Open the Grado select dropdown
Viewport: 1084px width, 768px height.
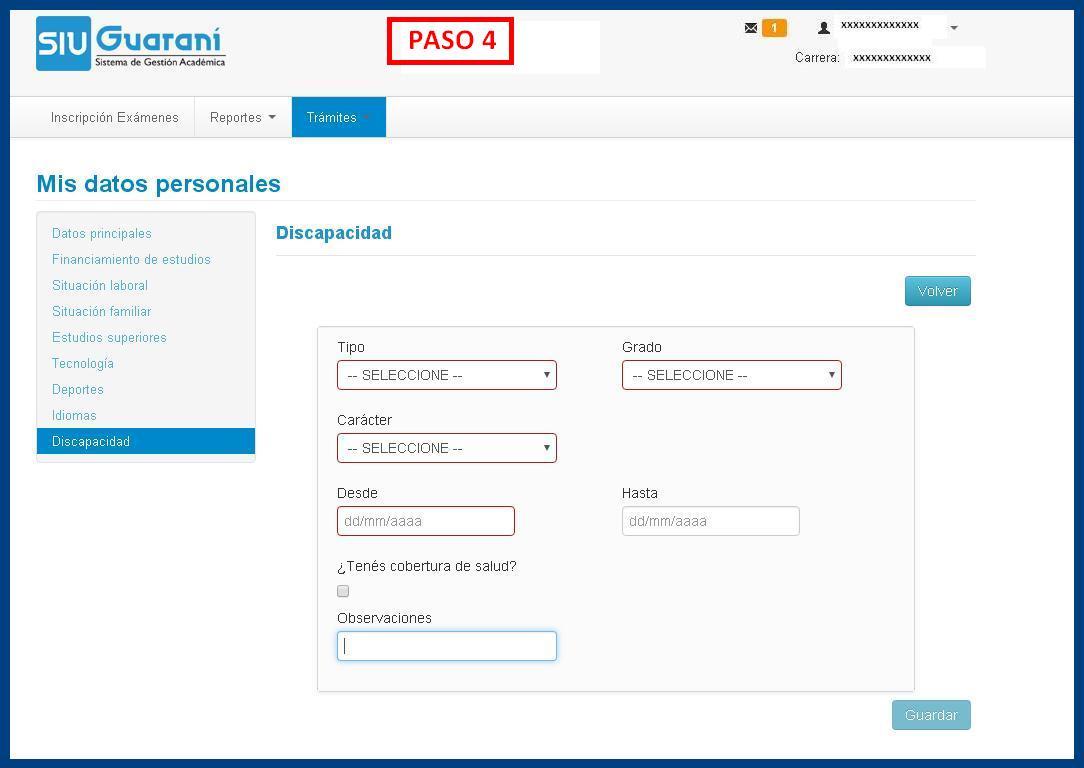[731, 375]
